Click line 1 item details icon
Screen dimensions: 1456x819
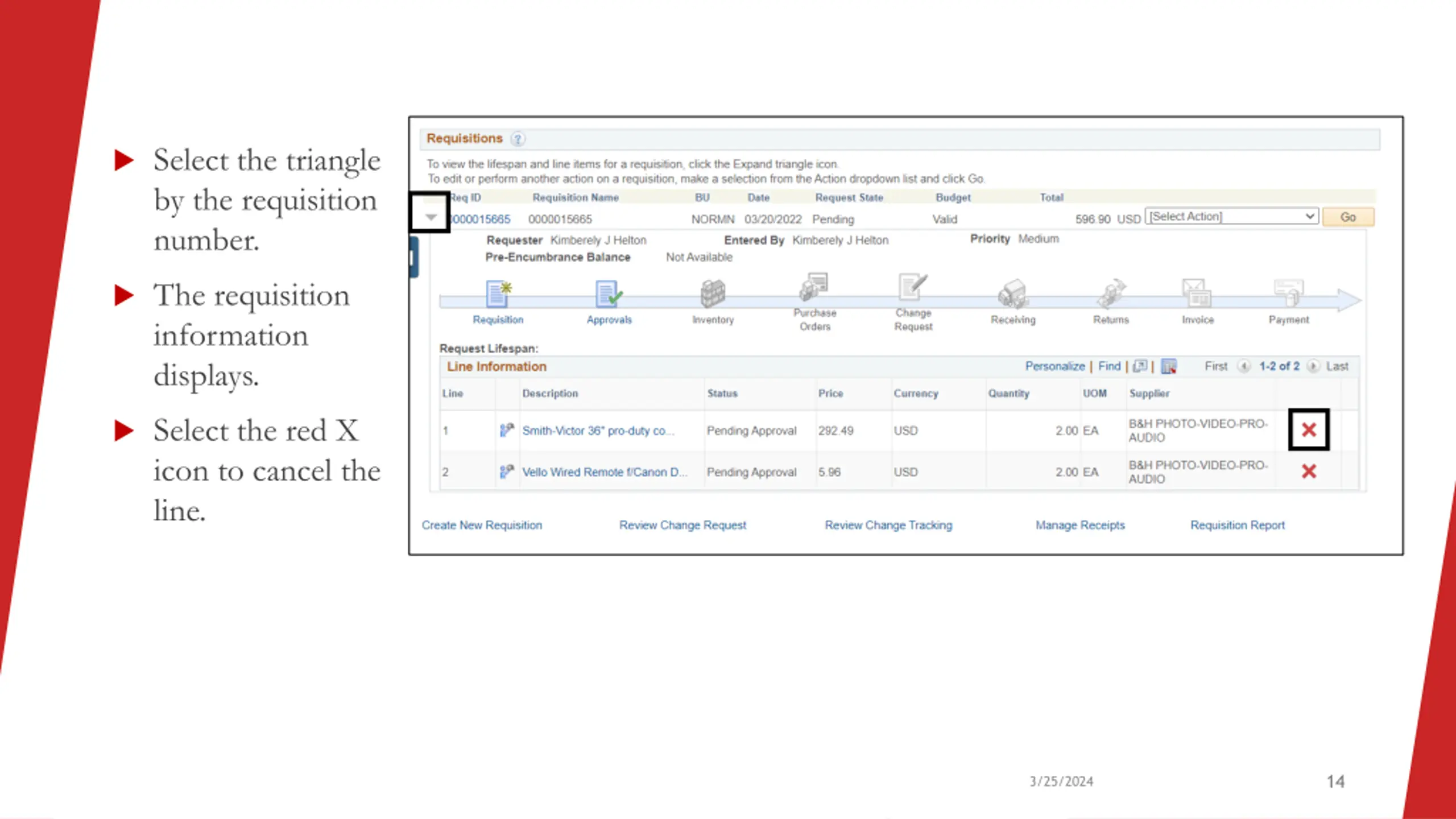tap(506, 431)
